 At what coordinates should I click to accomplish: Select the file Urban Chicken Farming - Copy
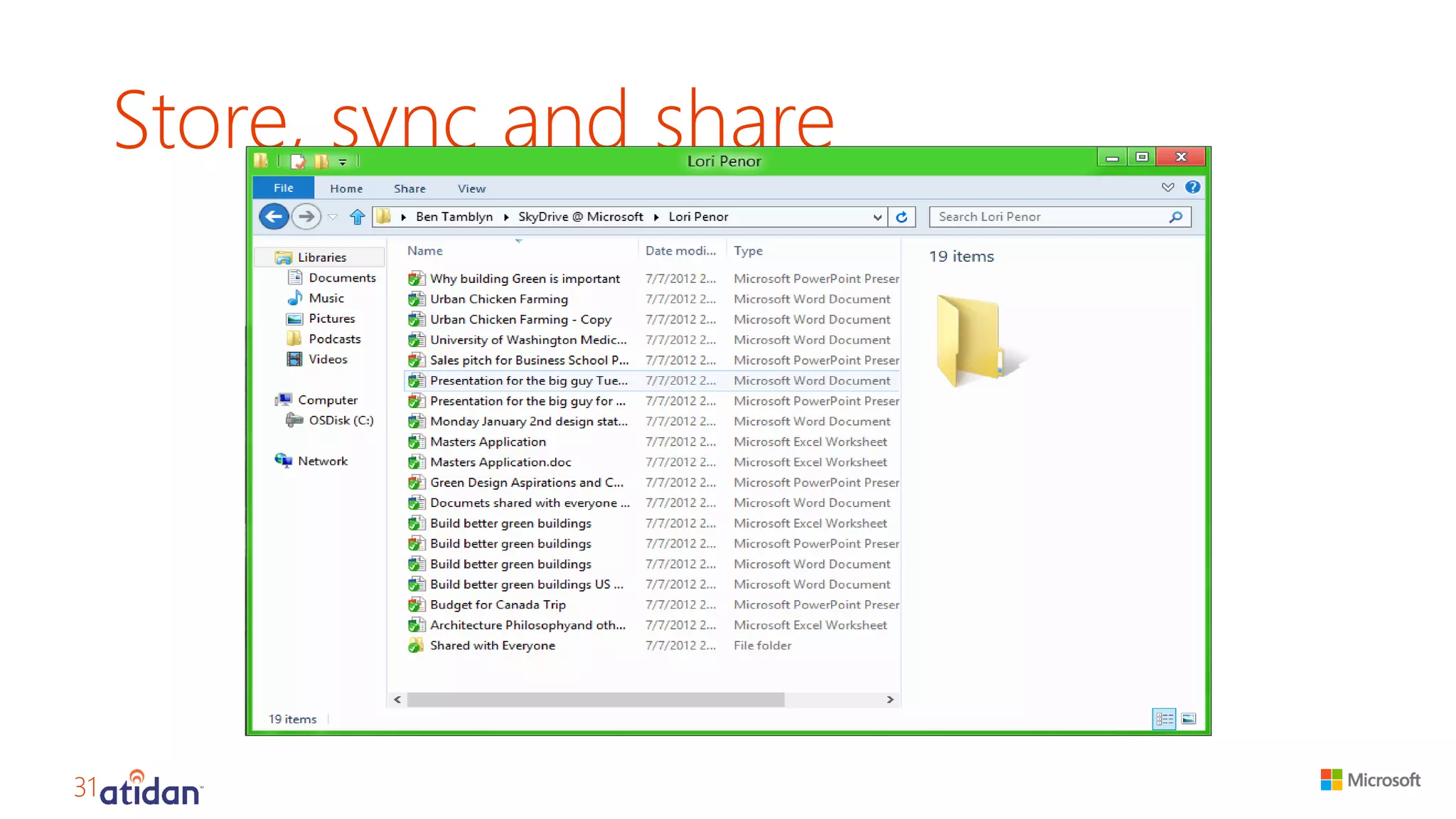(x=521, y=320)
